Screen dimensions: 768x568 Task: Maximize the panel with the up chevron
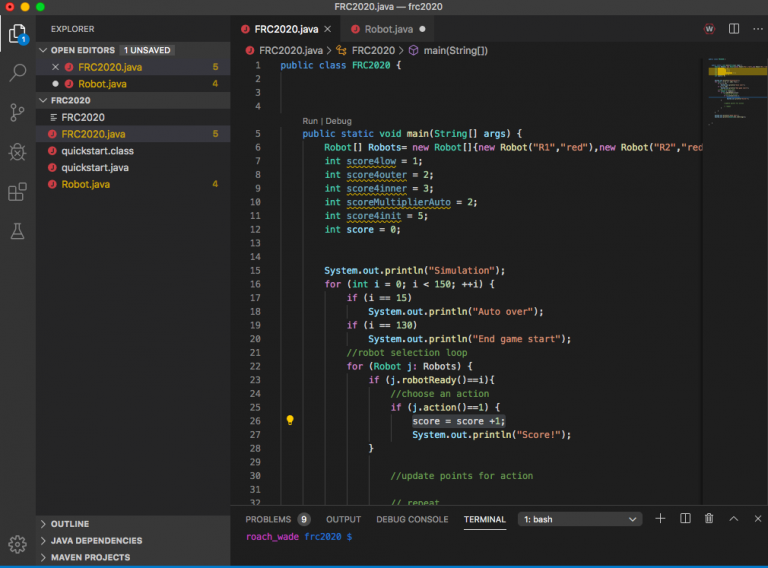point(734,519)
